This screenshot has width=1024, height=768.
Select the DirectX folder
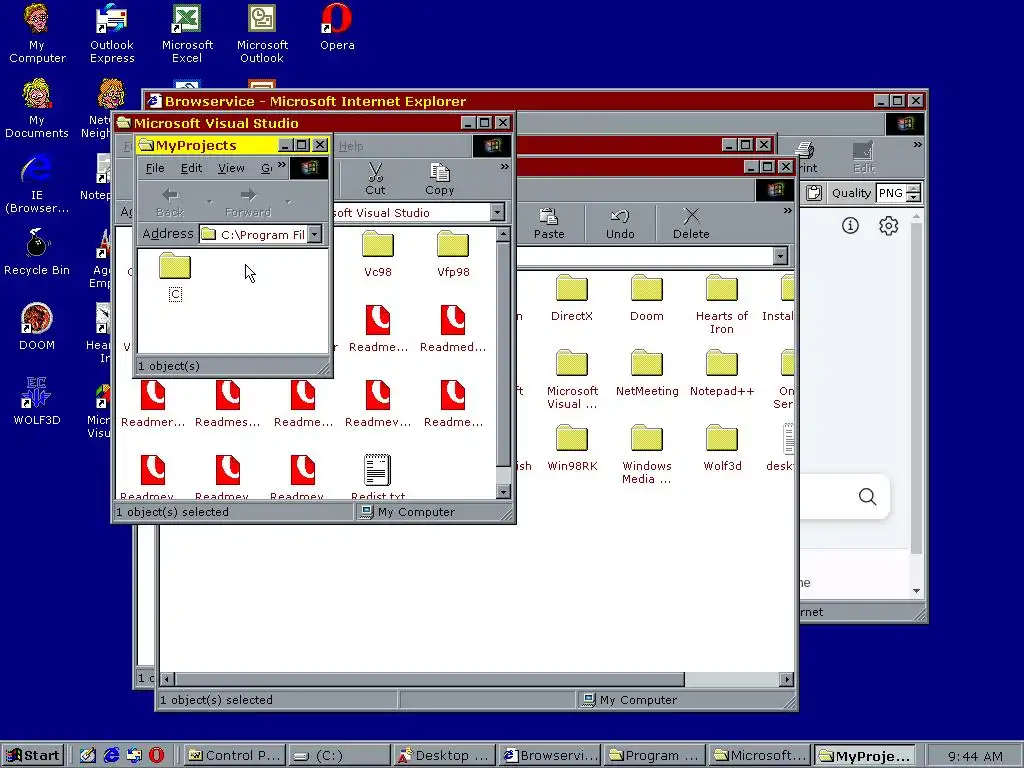[x=571, y=298]
